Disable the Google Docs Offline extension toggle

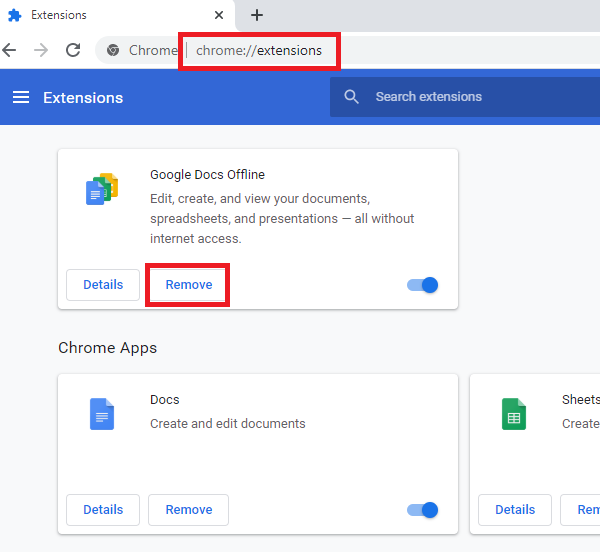(423, 285)
